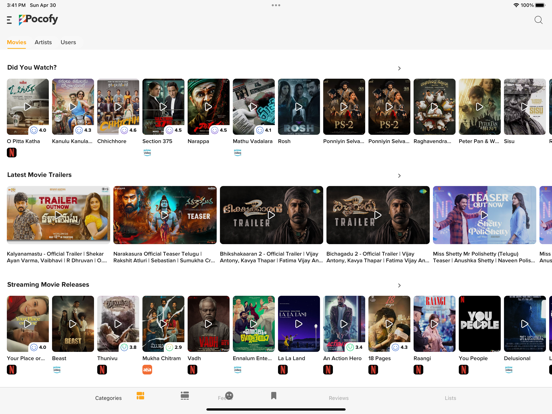Viewport: 552px width, 414px height.
Task: Open the hamburger side menu
Action: coord(9,20)
